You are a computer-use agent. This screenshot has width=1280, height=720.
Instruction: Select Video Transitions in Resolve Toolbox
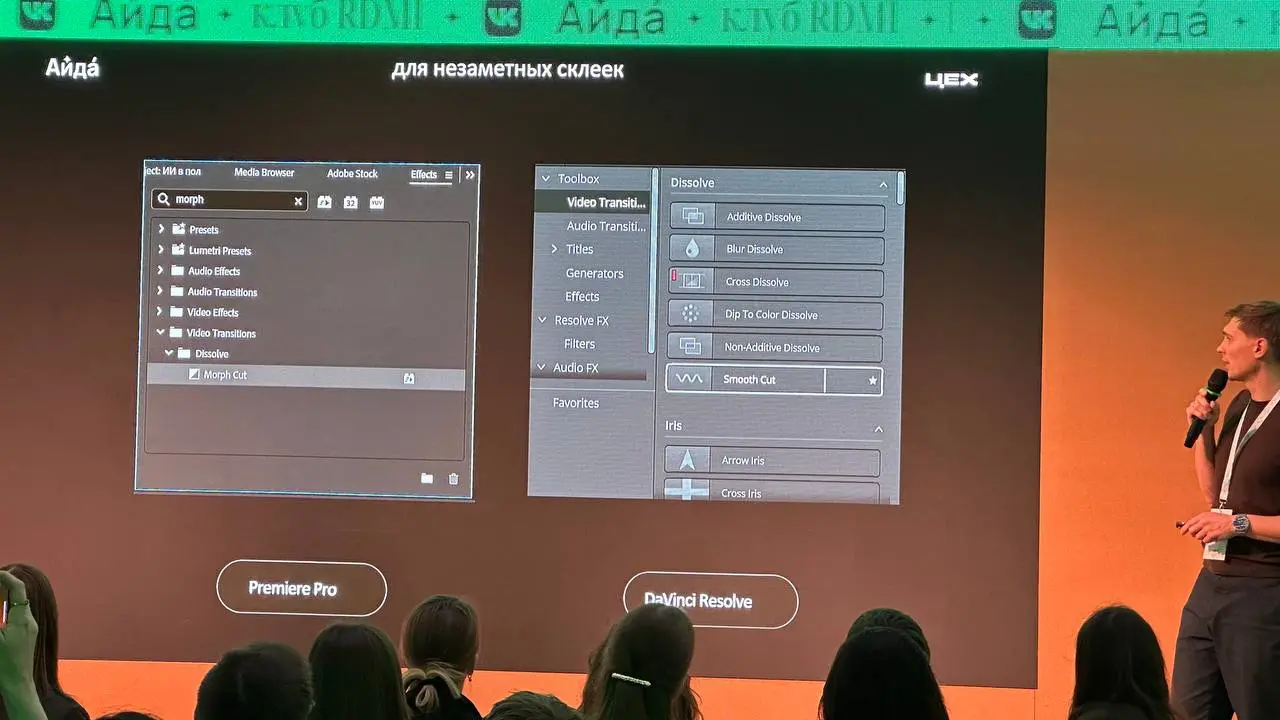tap(592, 202)
